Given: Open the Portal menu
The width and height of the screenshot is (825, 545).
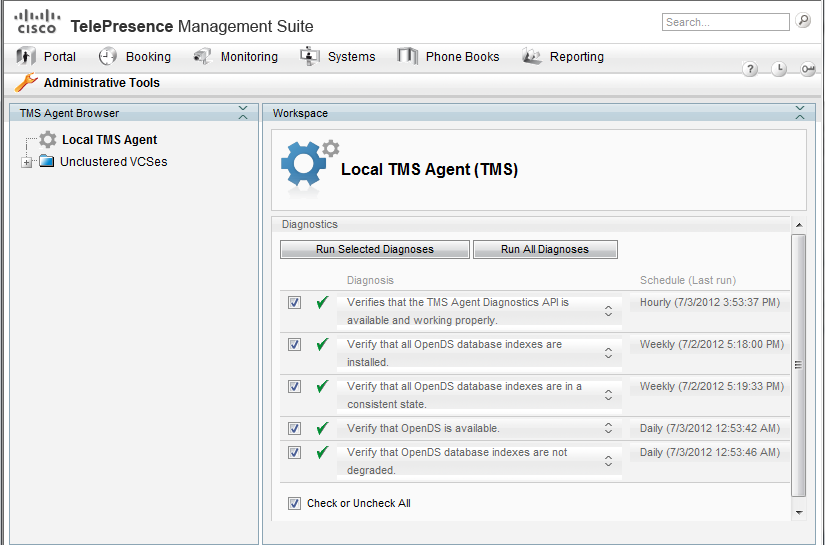Looking at the screenshot, I should tap(59, 56).
